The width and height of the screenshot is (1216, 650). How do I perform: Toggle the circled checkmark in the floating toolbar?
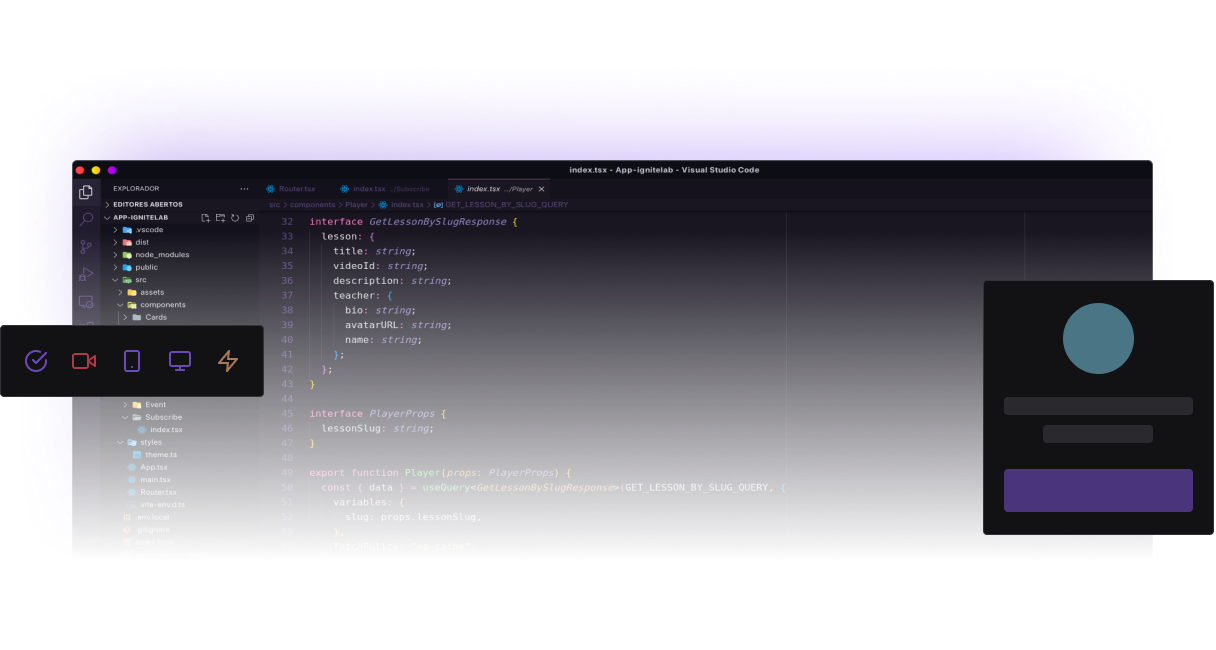click(36, 361)
